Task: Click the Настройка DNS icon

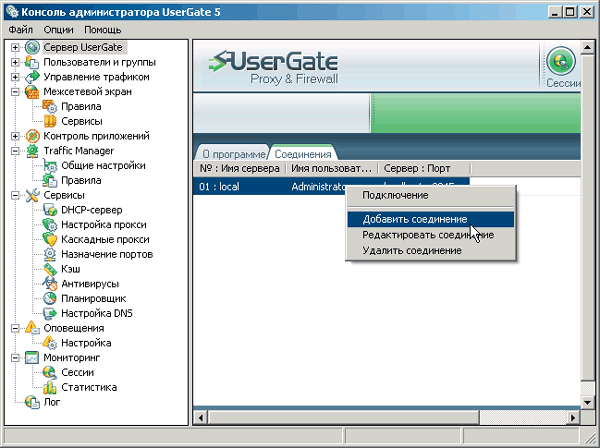Action: (50, 313)
